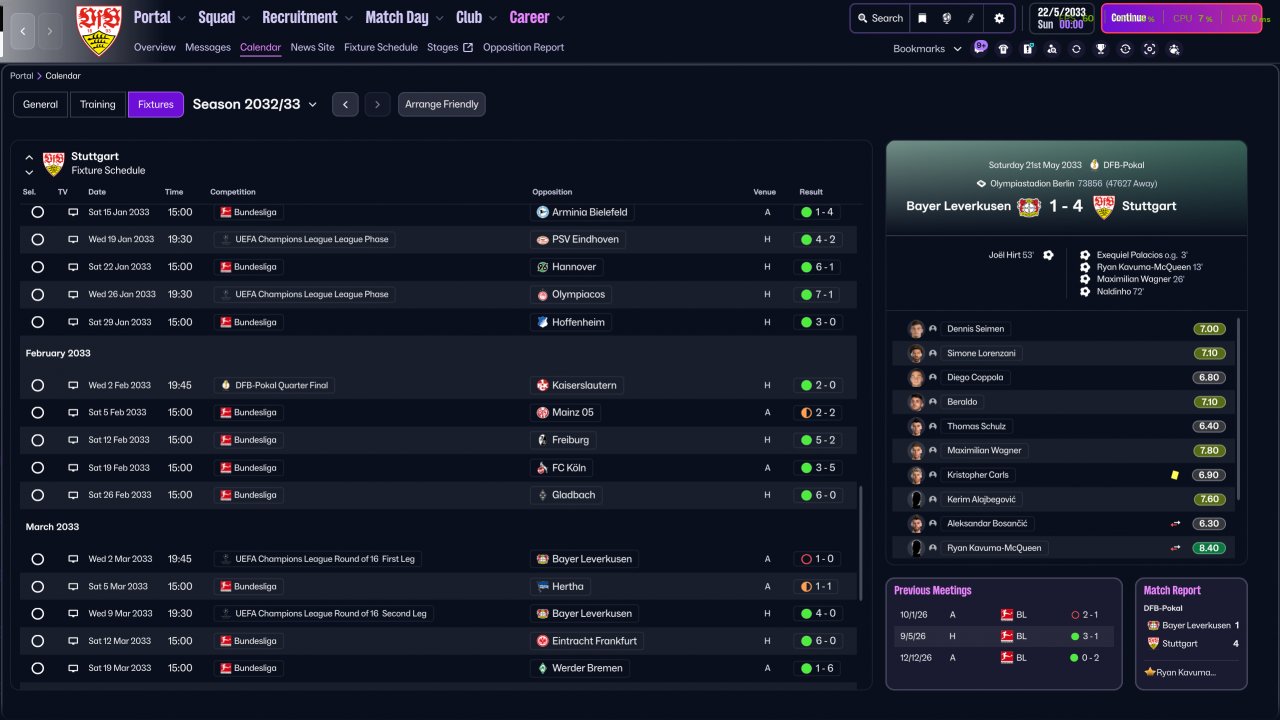Select the Olympiacos fixture radio button
The height and width of the screenshot is (720, 1280).
[38, 294]
